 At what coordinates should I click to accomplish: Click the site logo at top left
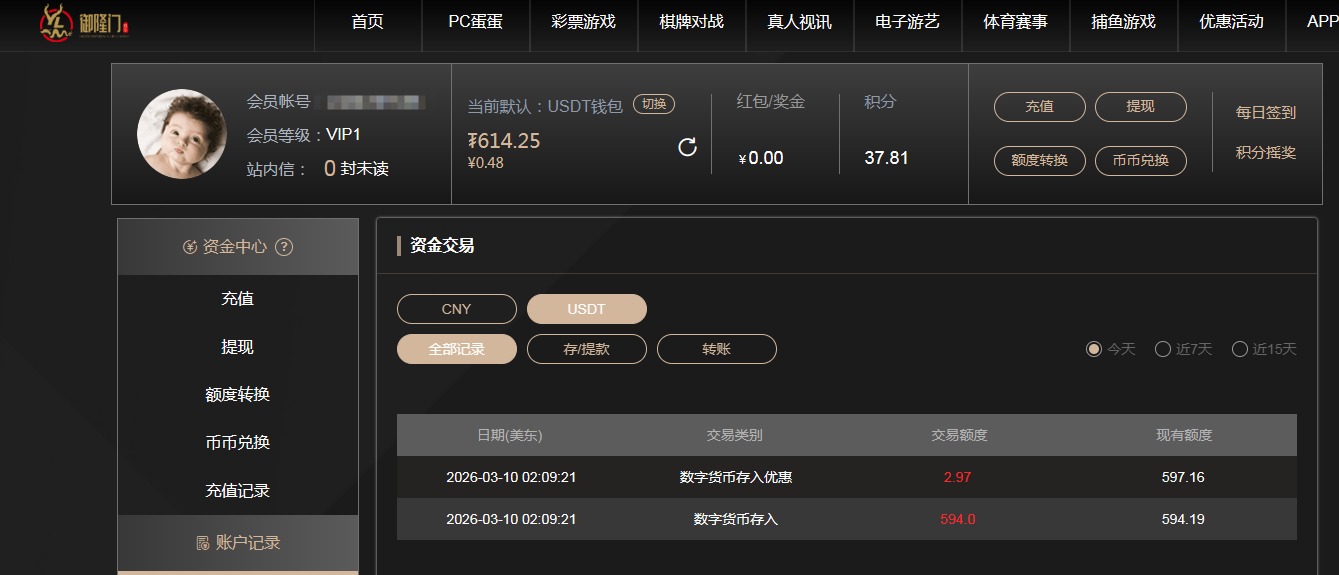coord(85,22)
